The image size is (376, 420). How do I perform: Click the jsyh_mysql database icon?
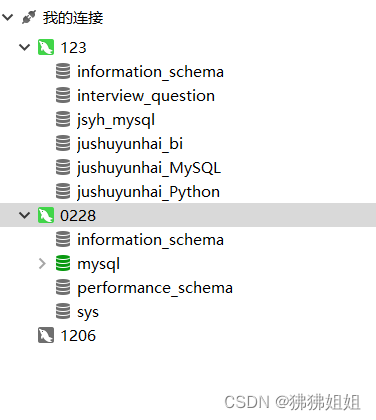tap(63, 119)
